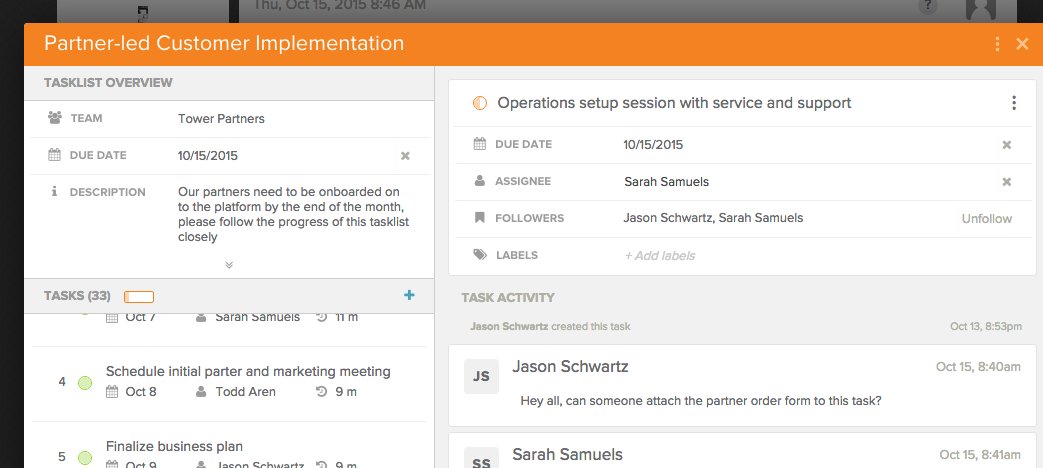This screenshot has height=468, width=1043.
Task: Close the Partner-led Customer Implementation panel
Action: coord(1022,44)
